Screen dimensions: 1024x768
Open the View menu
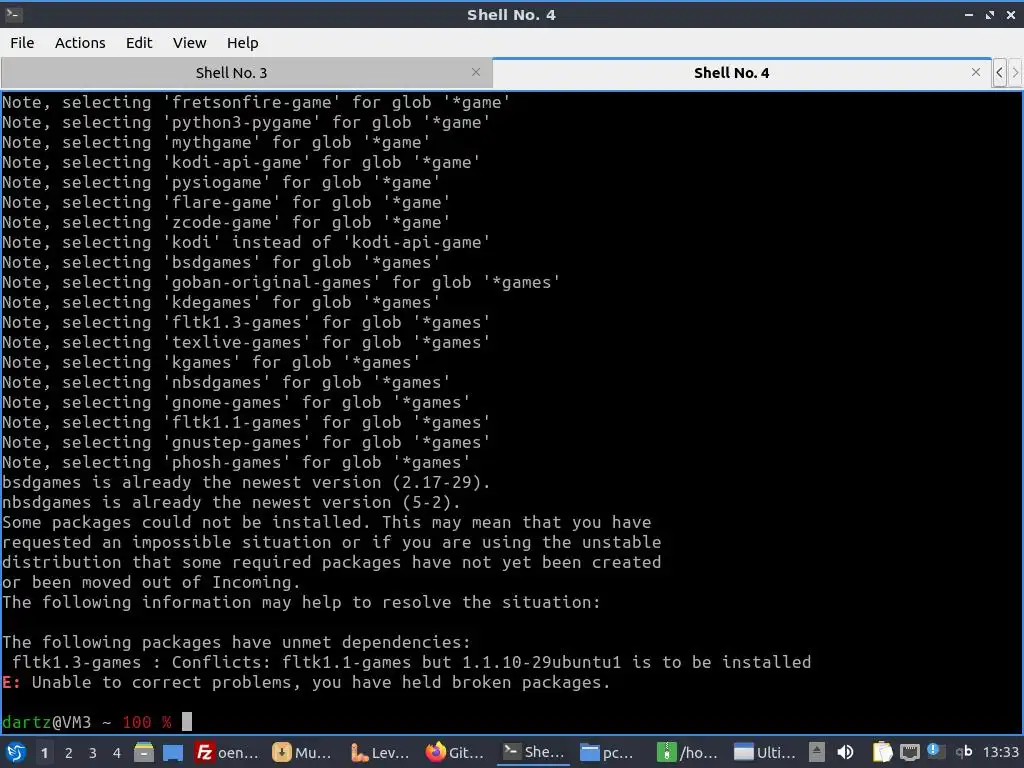tap(189, 42)
